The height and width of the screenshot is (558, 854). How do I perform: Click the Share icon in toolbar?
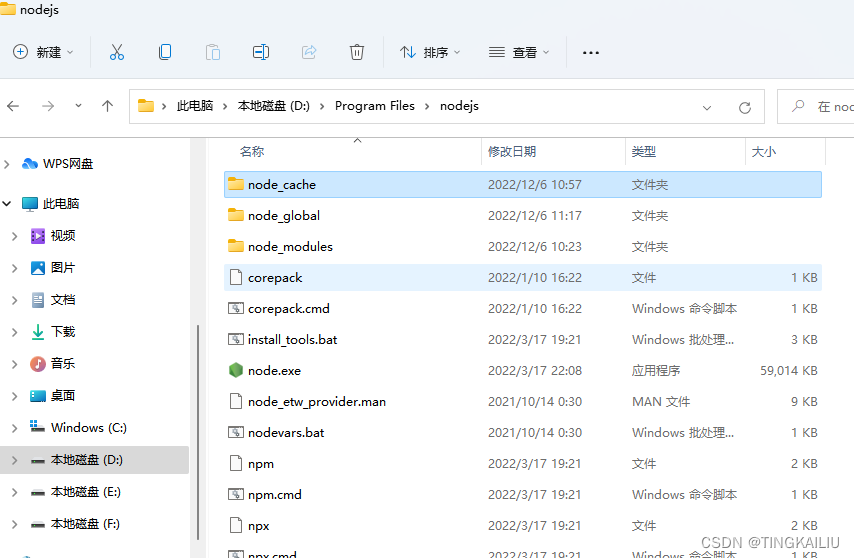(x=309, y=52)
